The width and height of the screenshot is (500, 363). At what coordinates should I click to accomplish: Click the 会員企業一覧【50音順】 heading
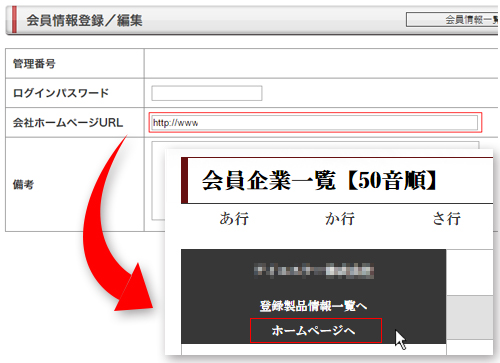tap(319, 180)
